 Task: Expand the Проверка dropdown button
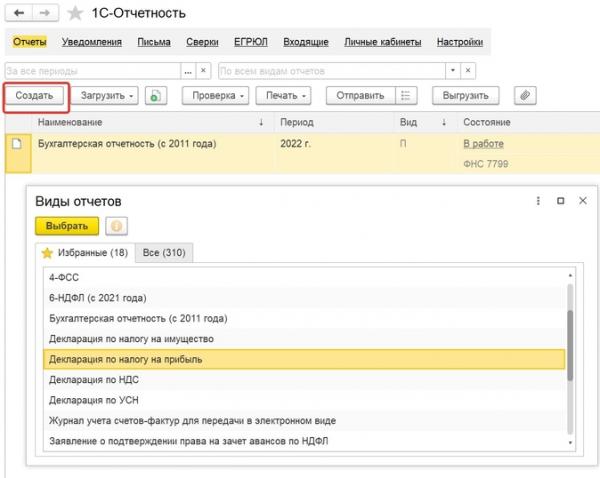[x=215, y=96]
